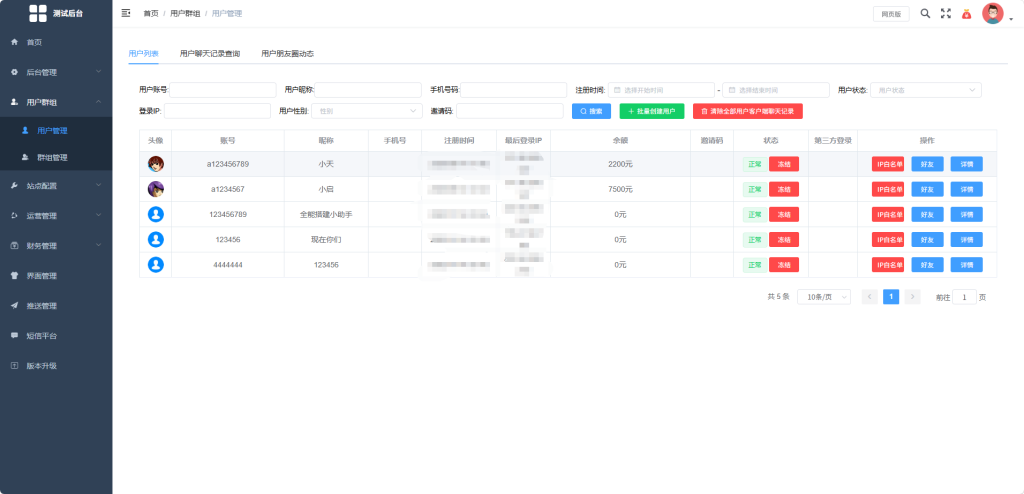This screenshot has width=1024, height=494.
Task: Open the 用户状态 dropdown filter
Action: coord(925,90)
